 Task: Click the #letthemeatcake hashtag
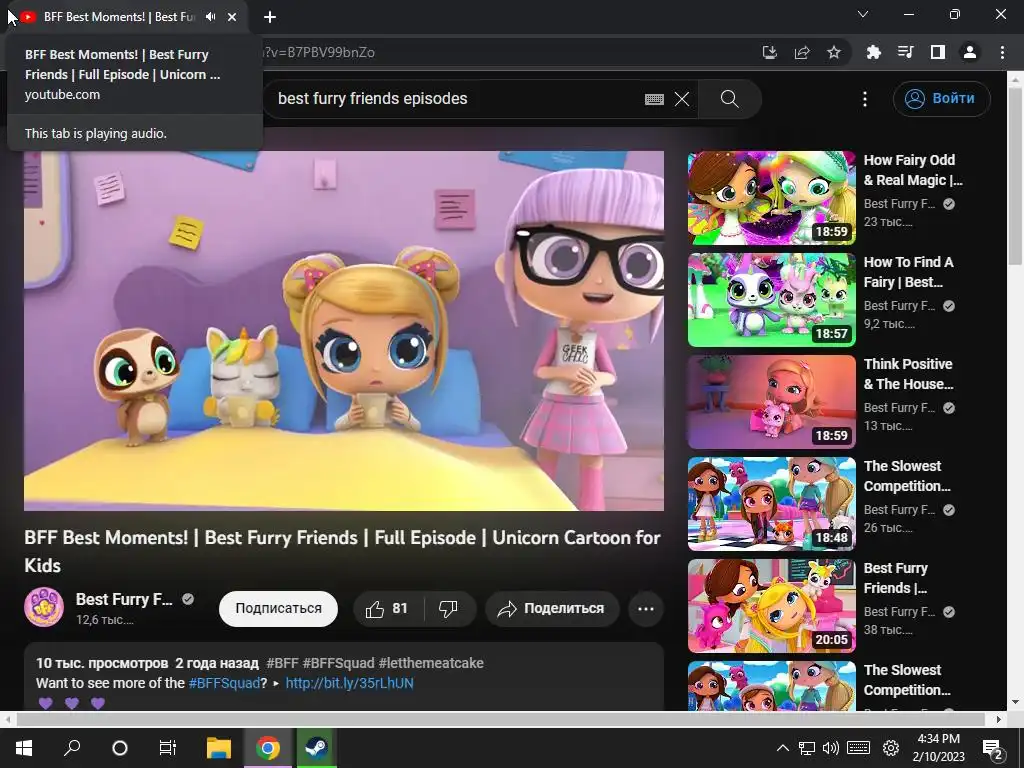(431, 664)
